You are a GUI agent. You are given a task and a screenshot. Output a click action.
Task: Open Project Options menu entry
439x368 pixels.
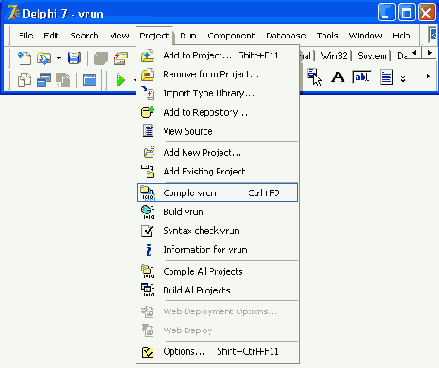pos(217,352)
